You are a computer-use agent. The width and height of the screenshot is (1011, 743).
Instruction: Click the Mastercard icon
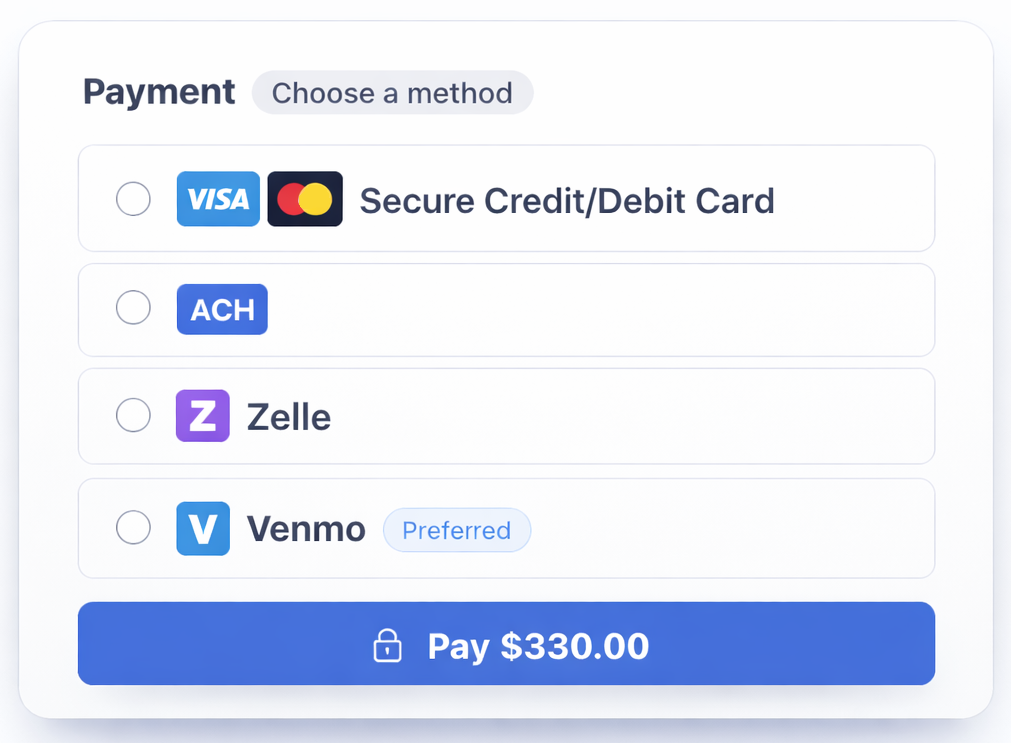click(x=305, y=199)
